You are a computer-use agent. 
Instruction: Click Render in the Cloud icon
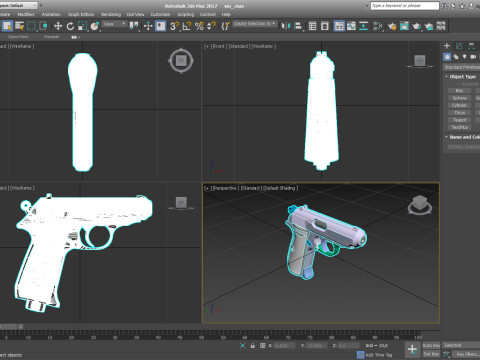click(429, 26)
